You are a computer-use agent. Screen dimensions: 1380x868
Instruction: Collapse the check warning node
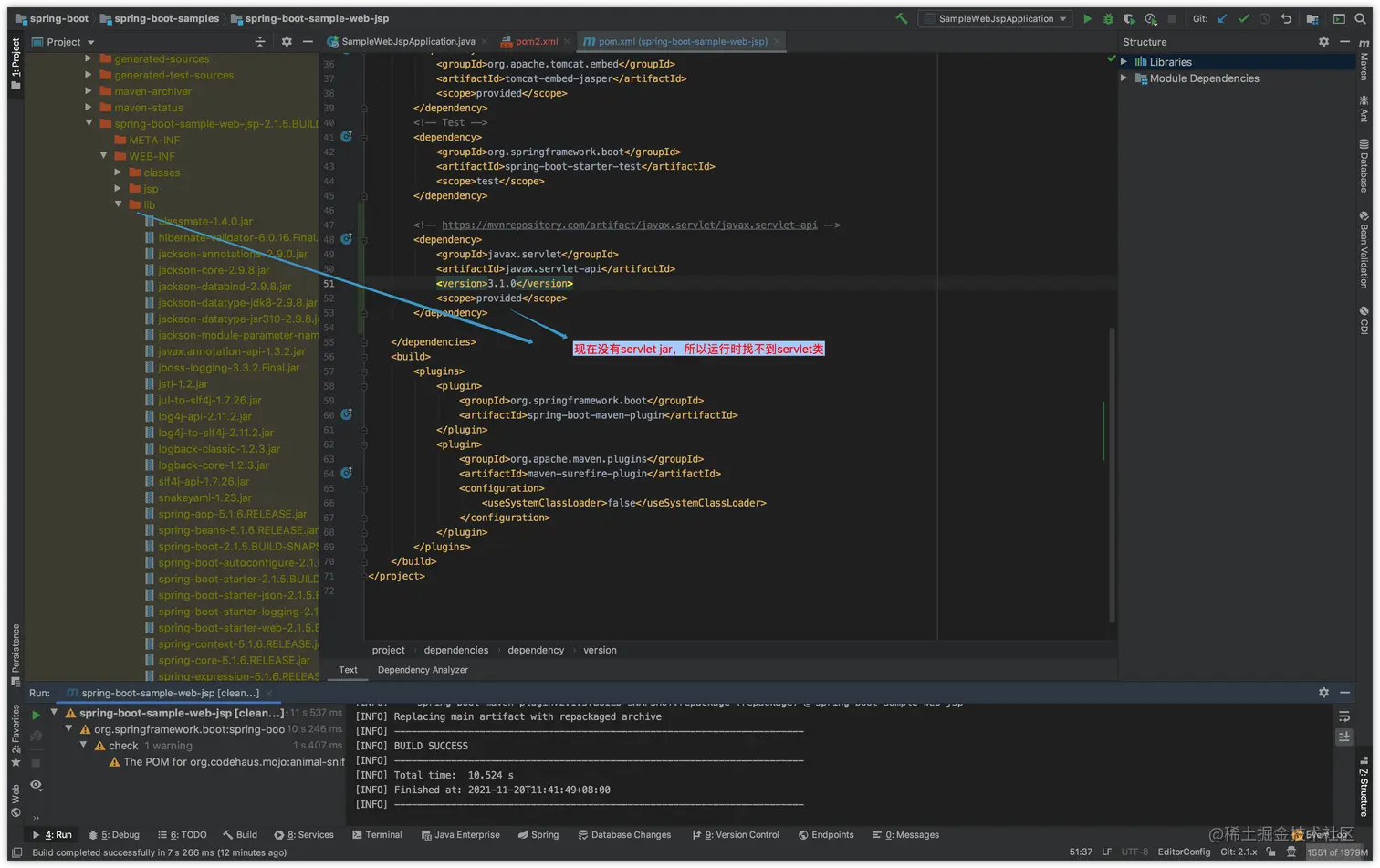(x=83, y=746)
